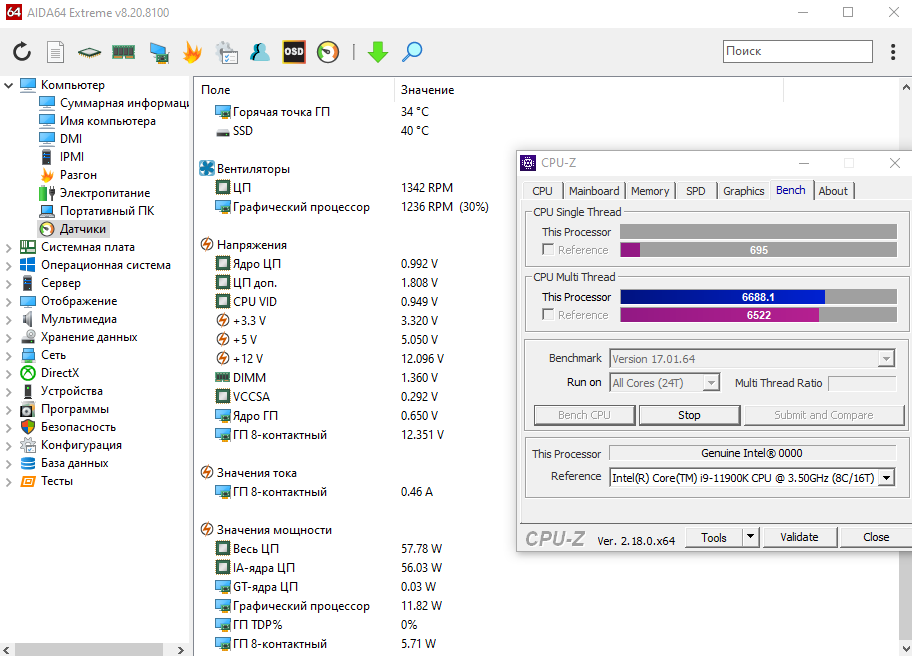
Task: Click the Multi Thread This Processor bar
Action: [758, 297]
